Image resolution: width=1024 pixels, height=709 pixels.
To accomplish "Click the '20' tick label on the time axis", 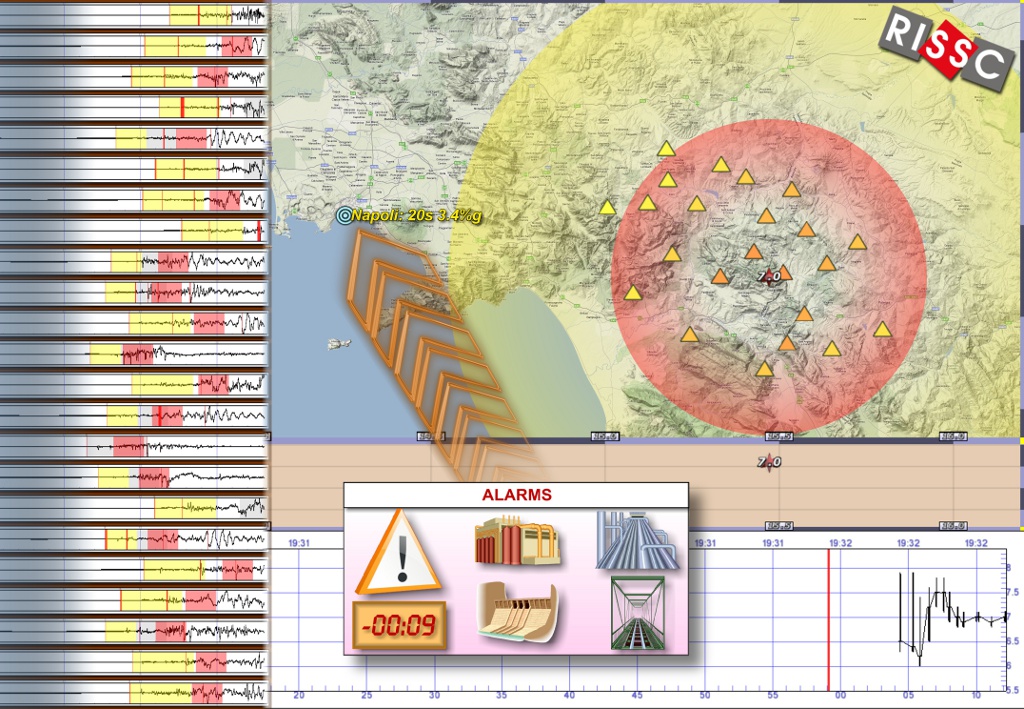I will 299,695.
